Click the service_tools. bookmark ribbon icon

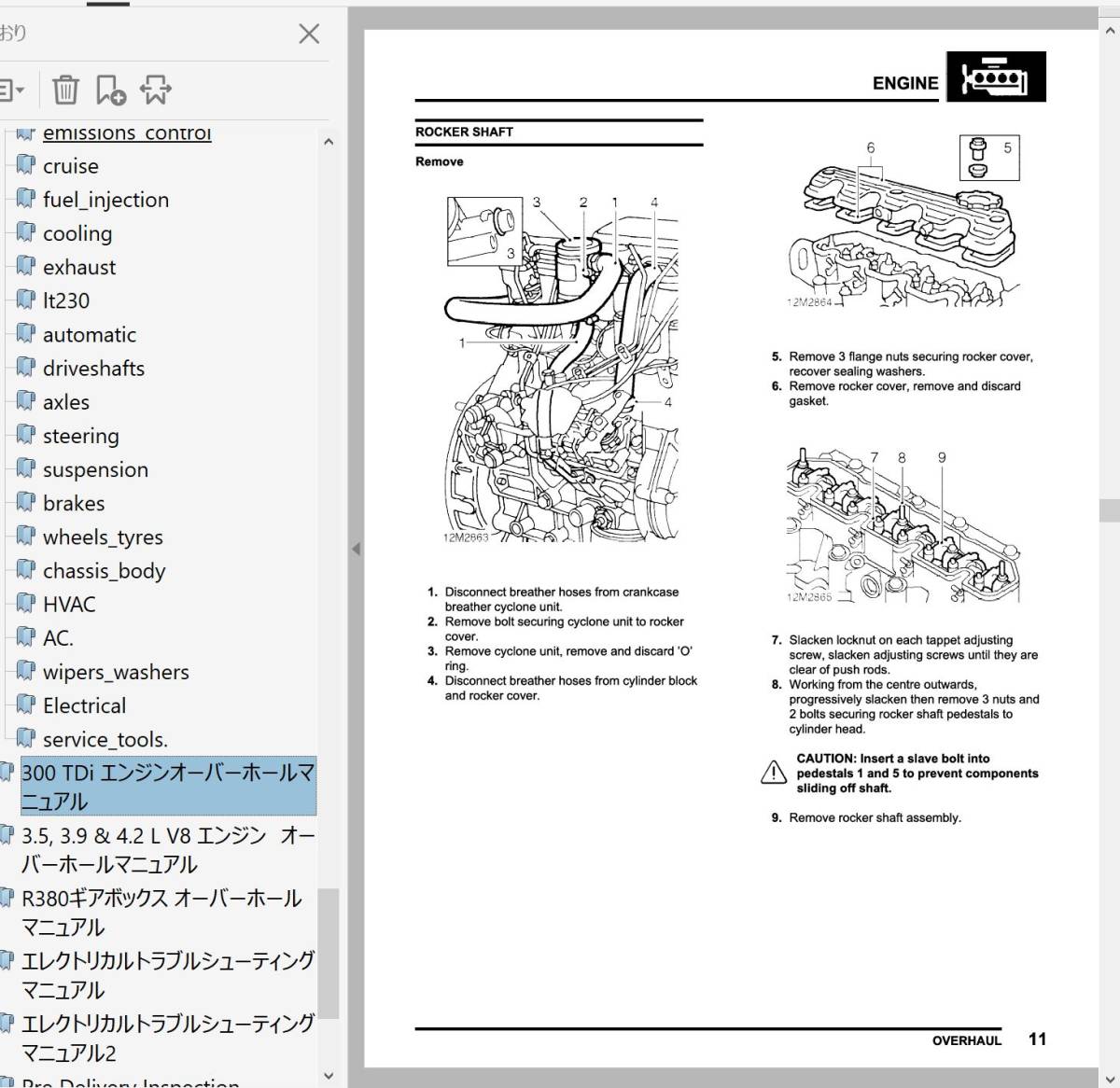pyautogui.click(x=26, y=739)
